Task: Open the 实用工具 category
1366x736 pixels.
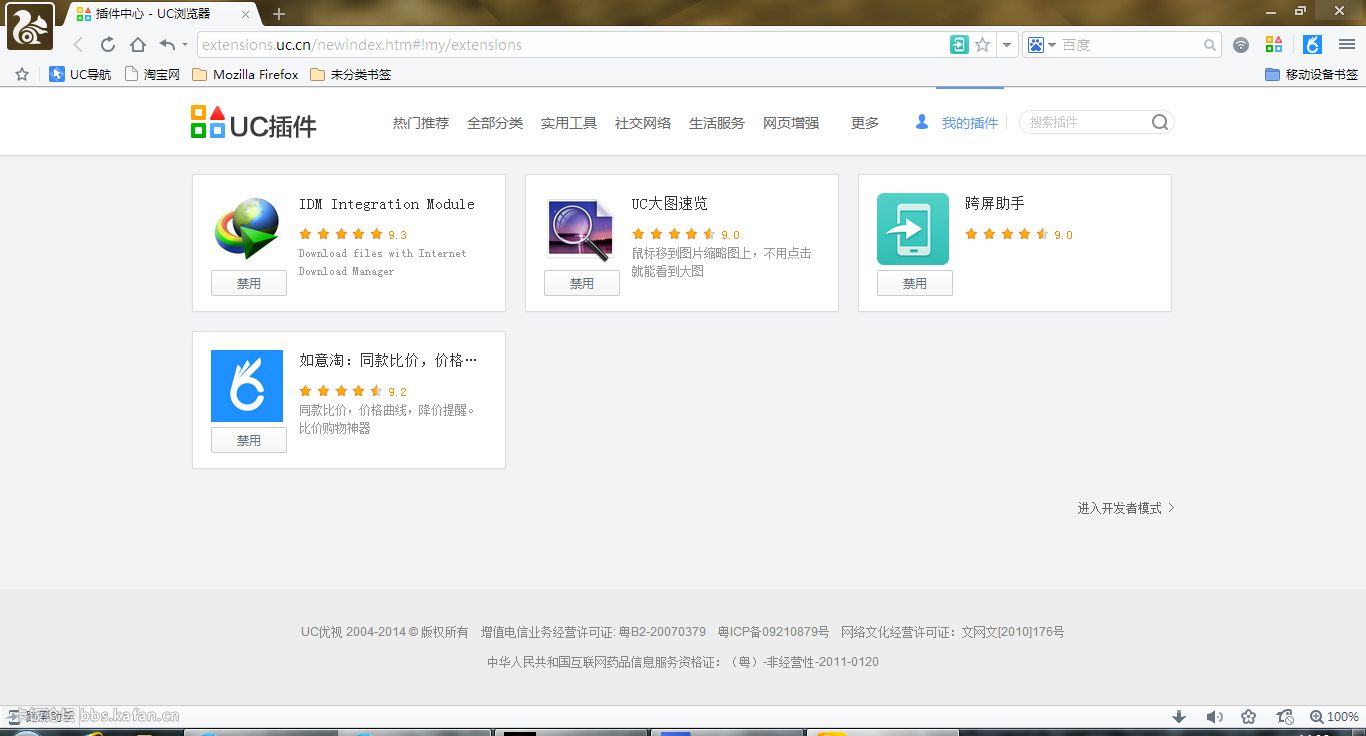Action: (569, 123)
